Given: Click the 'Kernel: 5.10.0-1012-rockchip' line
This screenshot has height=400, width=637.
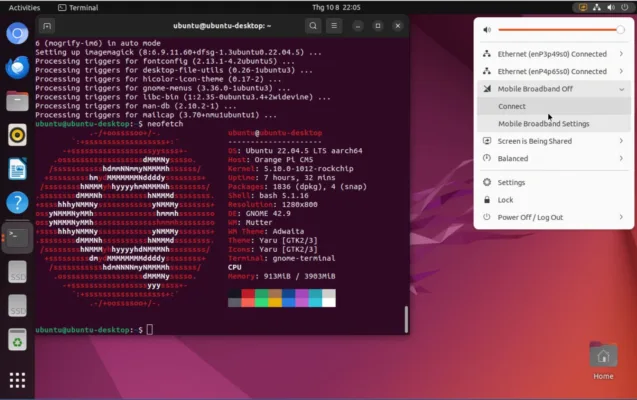Looking at the screenshot, I should [290, 169].
